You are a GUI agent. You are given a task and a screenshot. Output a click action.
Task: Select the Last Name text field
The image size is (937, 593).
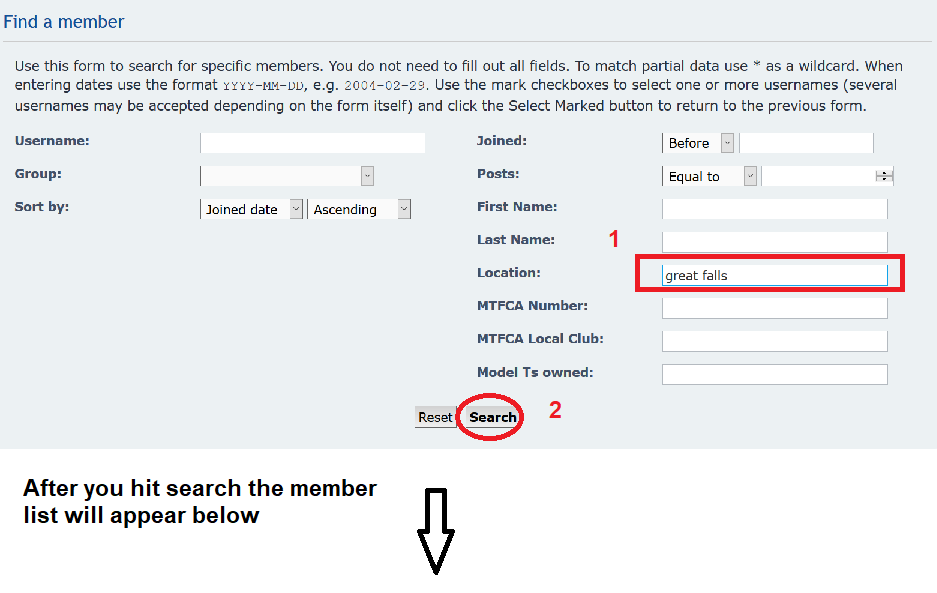tap(774, 242)
